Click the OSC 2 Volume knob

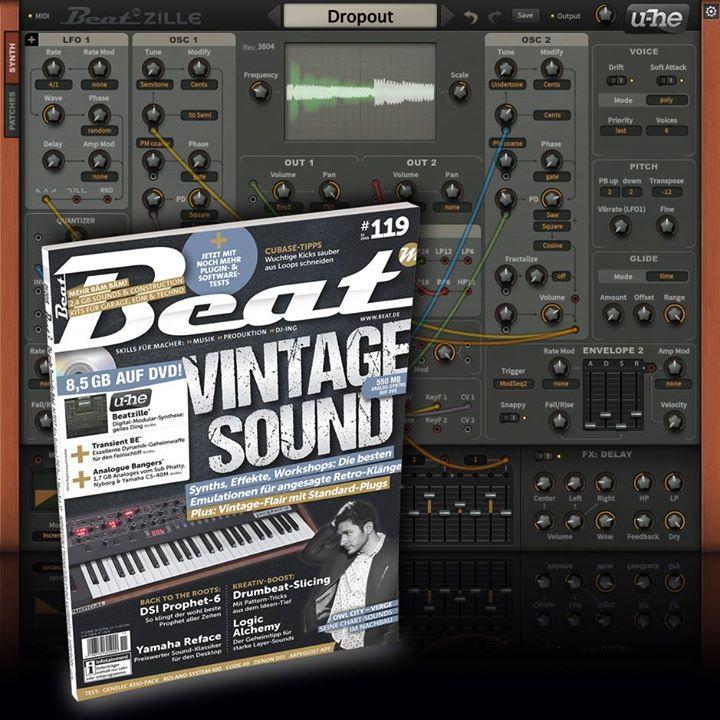coord(551,314)
